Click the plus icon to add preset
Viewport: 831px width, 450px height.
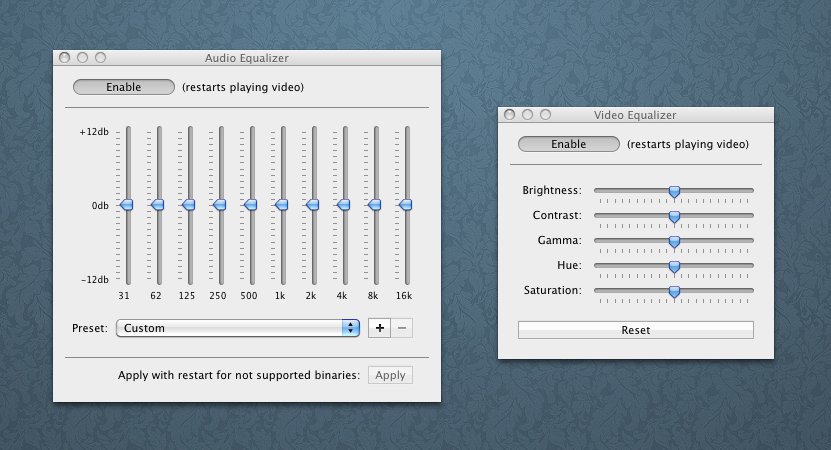[379, 328]
